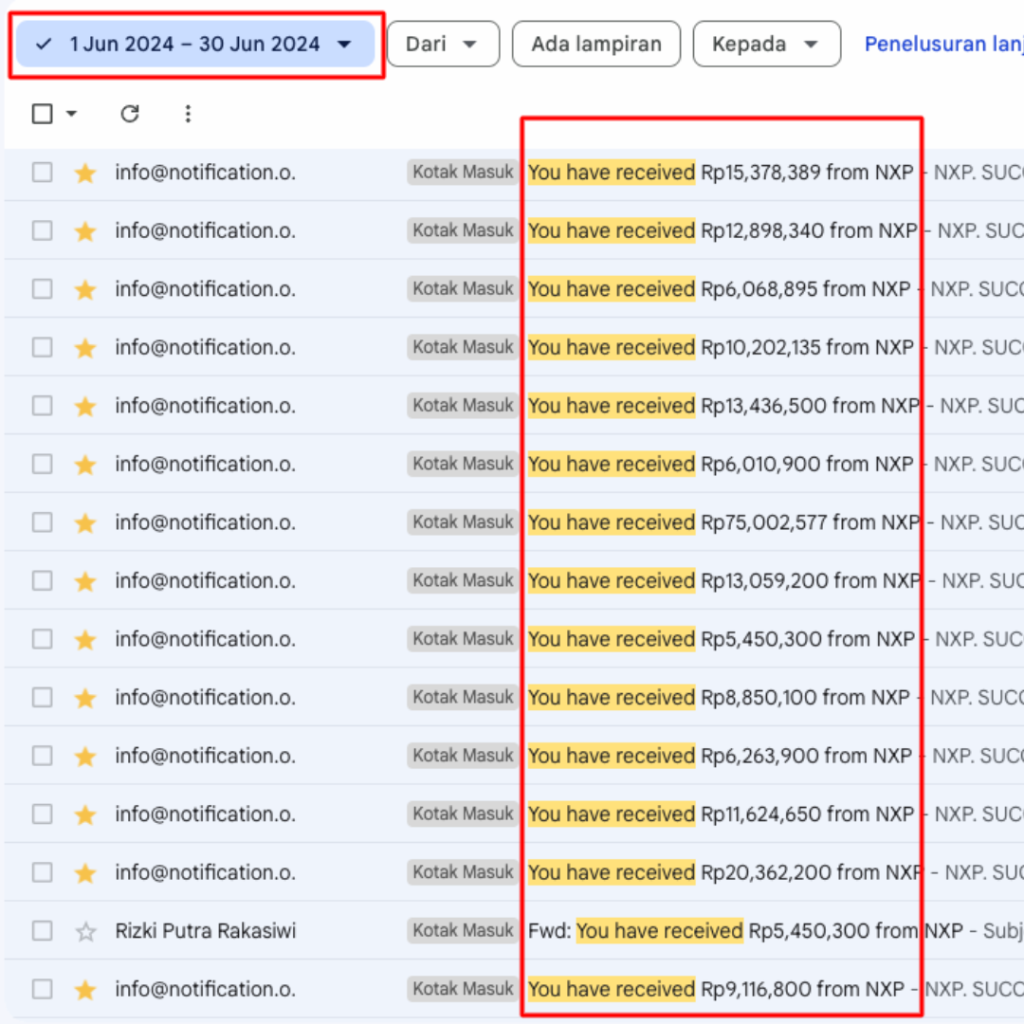The width and height of the screenshot is (1024, 1024).
Task: Open the 'Fwd: You have received Rp5,450,300' email
Action: 745,931
